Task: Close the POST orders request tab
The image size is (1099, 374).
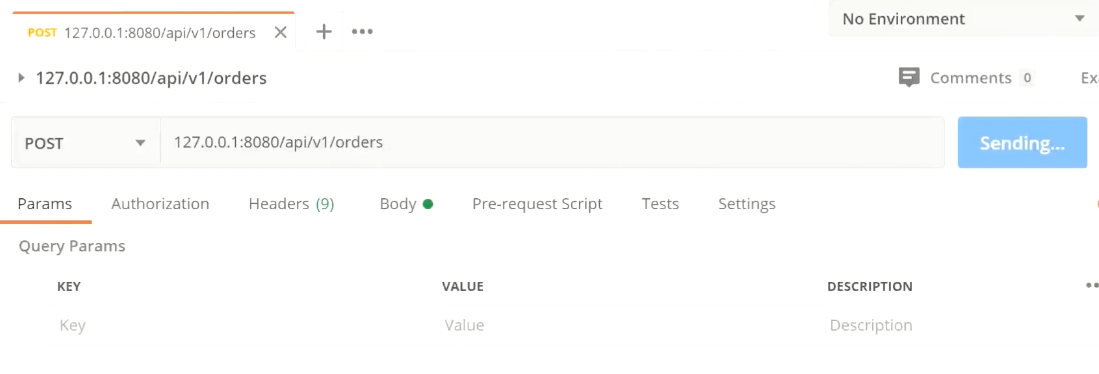Action: [x=280, y=32]
